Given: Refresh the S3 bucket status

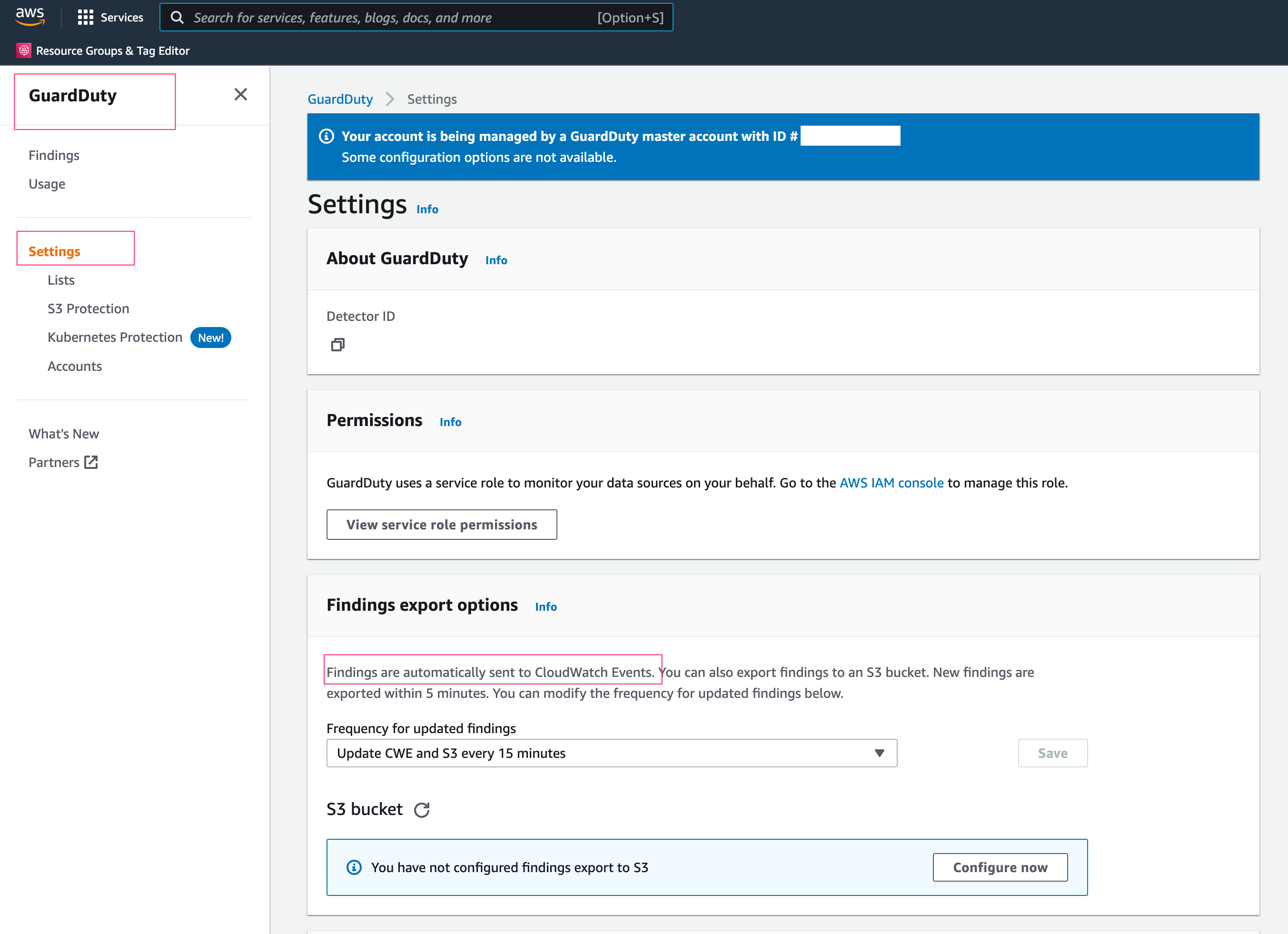Looking at the screenshot, I should [x=421, y=810].
